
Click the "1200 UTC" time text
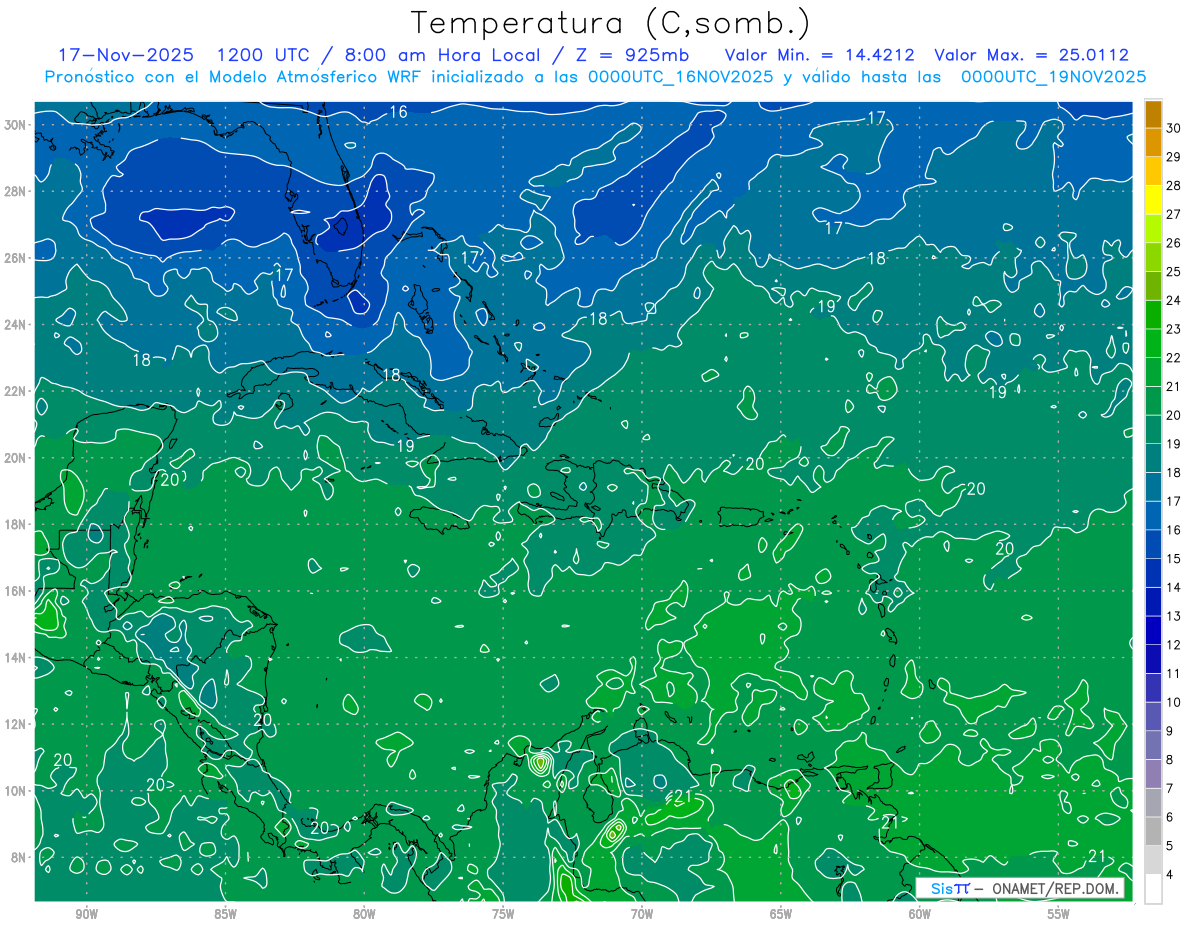[x=264, y=55]
